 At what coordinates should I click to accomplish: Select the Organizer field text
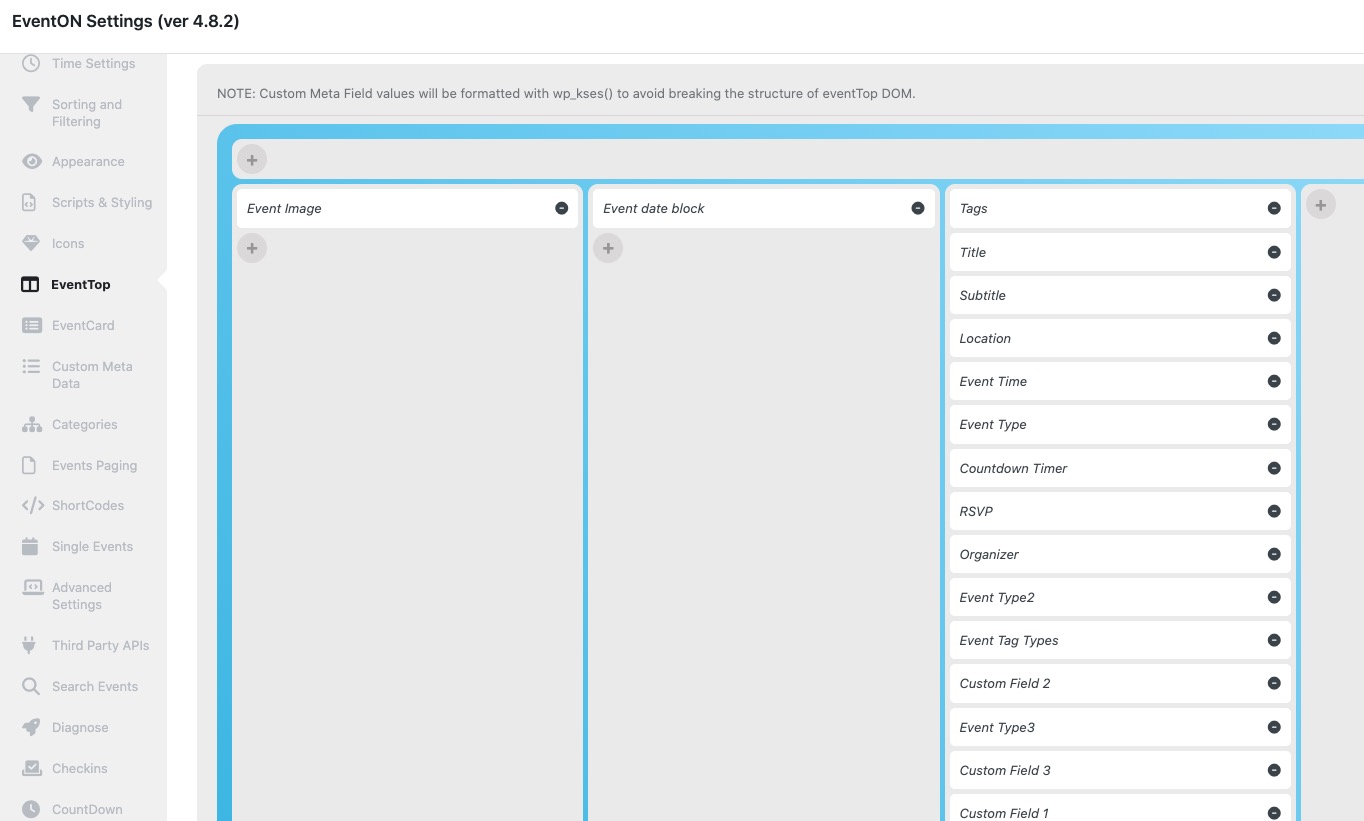pos(989,554)
